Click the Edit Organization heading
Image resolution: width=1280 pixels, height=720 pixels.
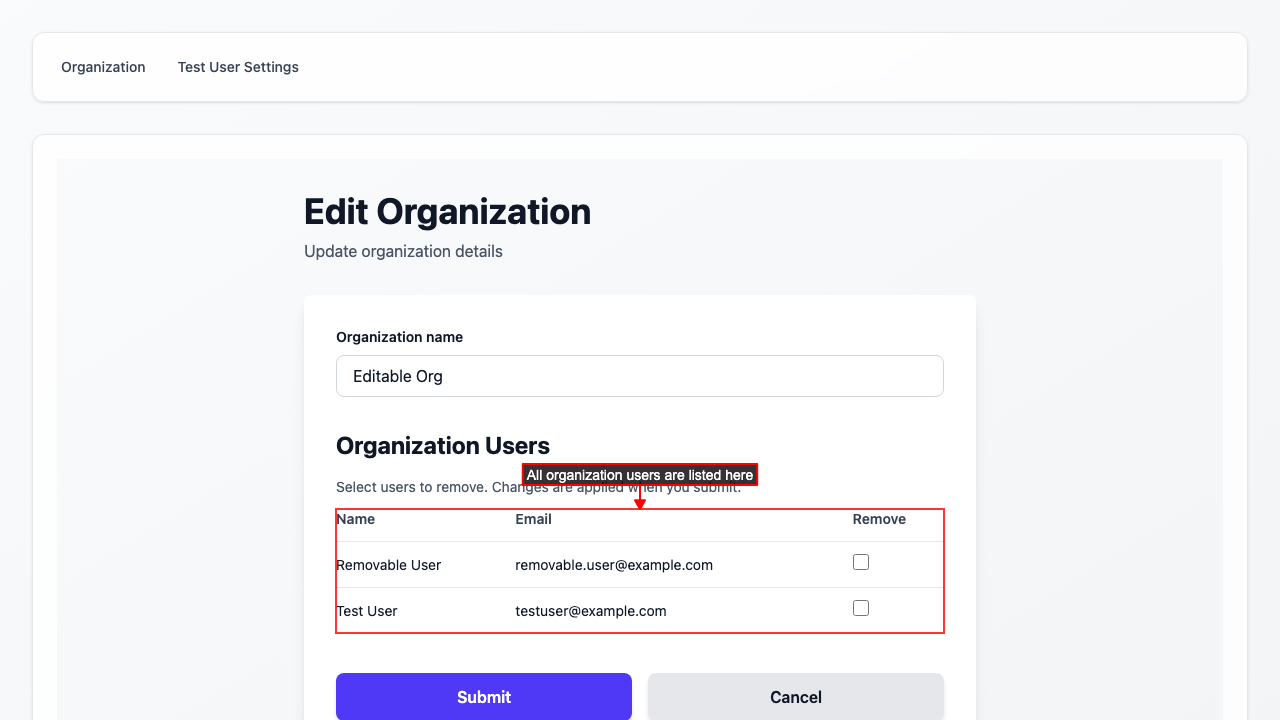(447, 212)
